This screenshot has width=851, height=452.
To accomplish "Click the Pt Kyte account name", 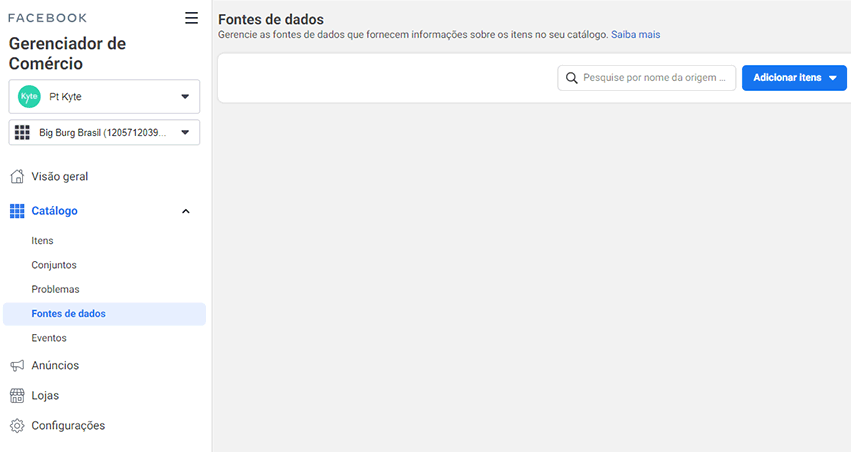I will click(x=65, y=97).
